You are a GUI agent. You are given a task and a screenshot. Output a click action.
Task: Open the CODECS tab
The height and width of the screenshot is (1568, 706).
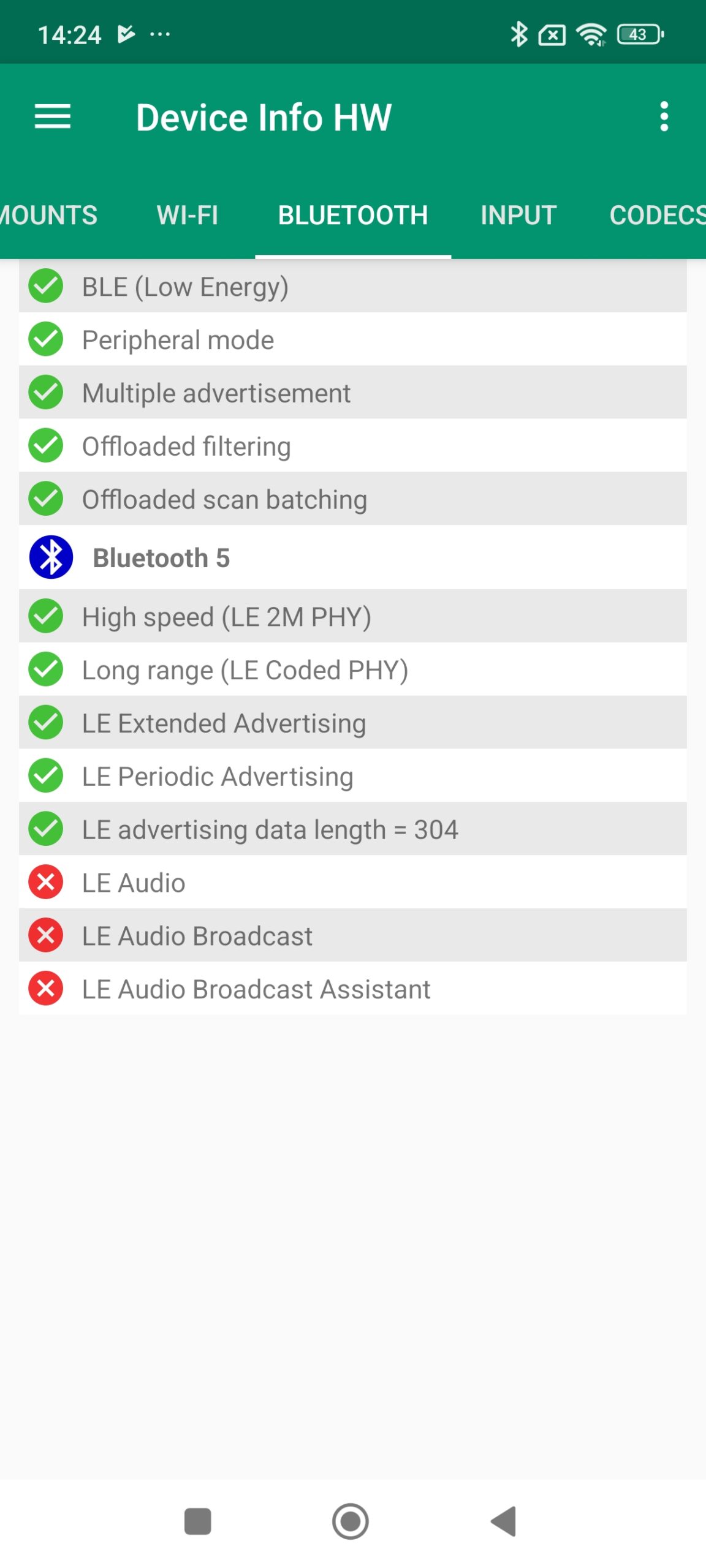(657, 215)
